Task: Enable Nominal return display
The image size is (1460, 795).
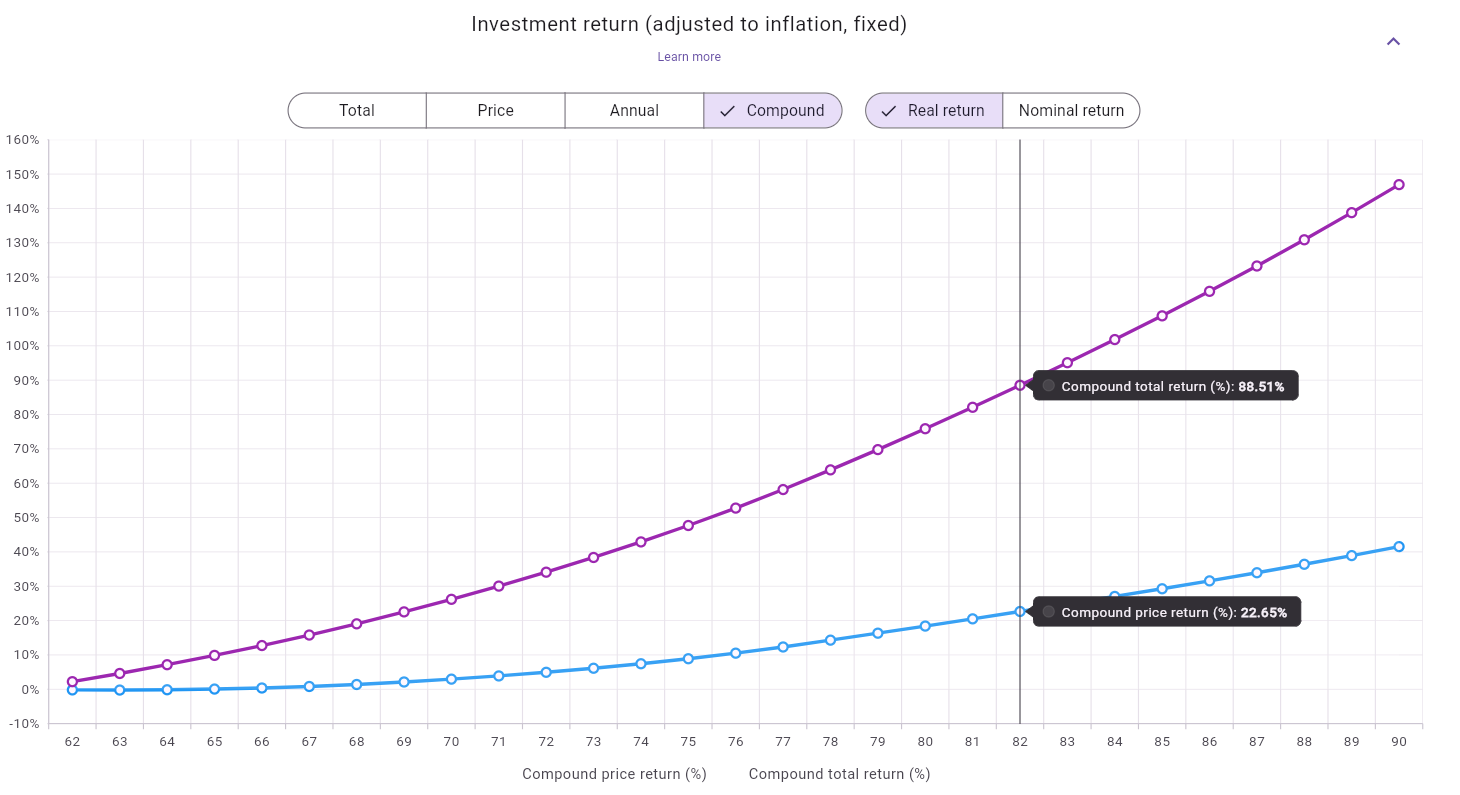Action: point(1071,110)
